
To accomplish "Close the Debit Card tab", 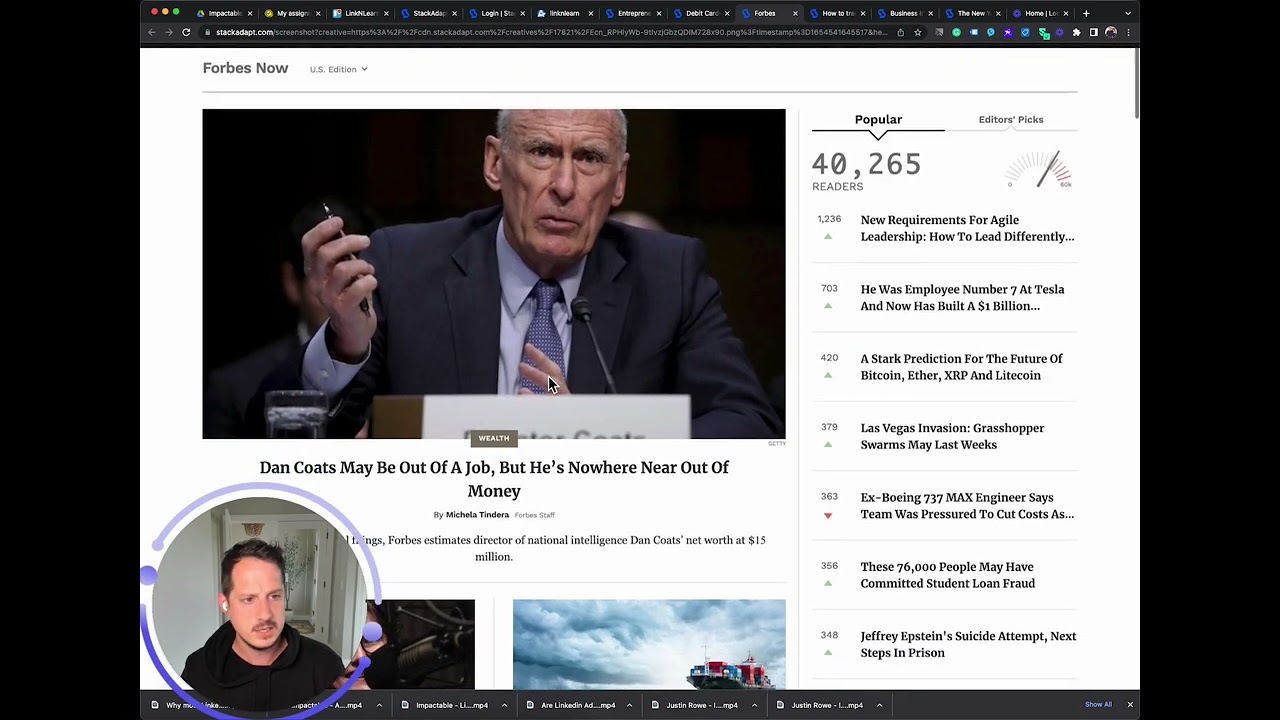I will [x=727, y=13].
